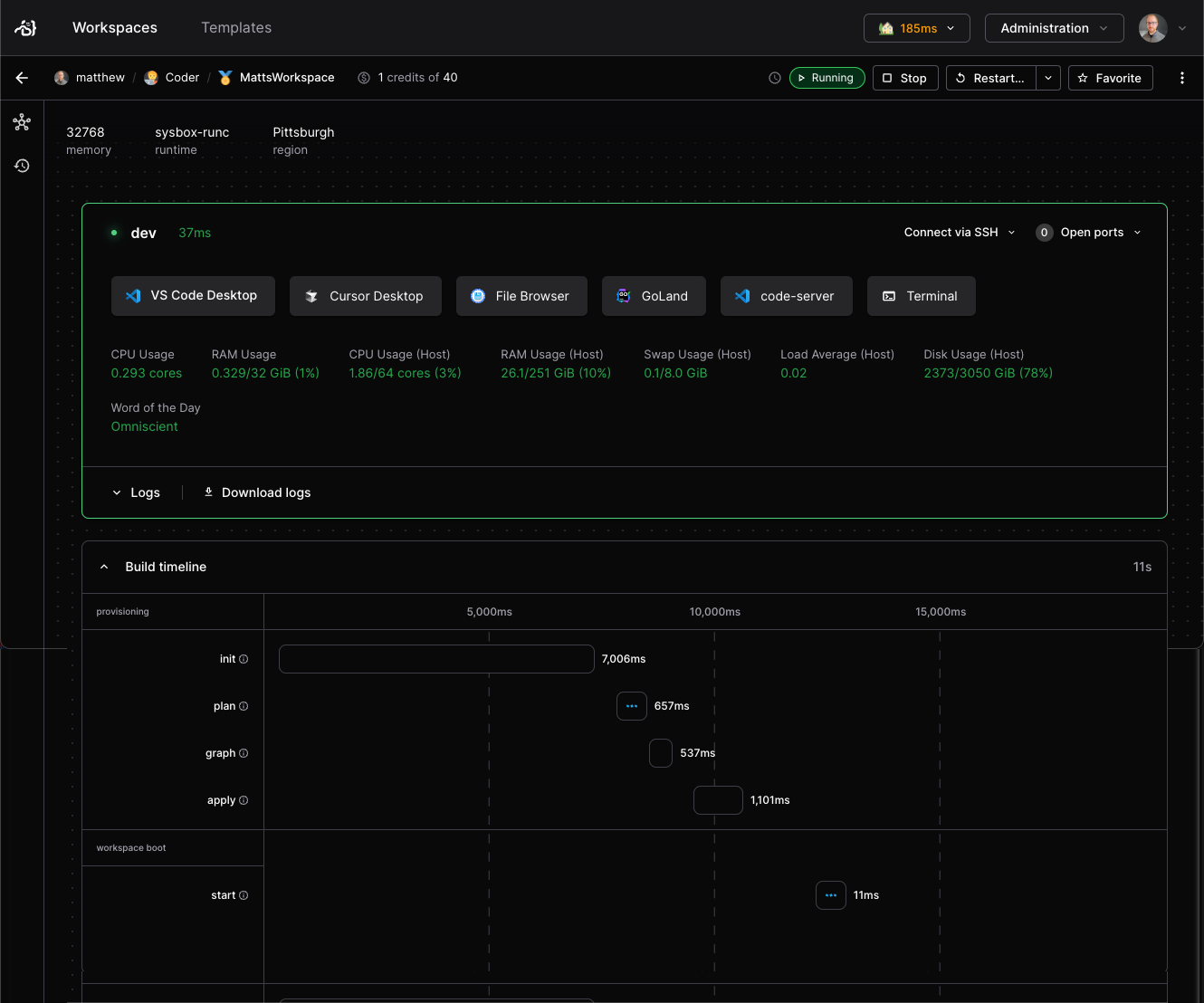
Task: Open the Administration menu
Action: (x=1054, y=28)
